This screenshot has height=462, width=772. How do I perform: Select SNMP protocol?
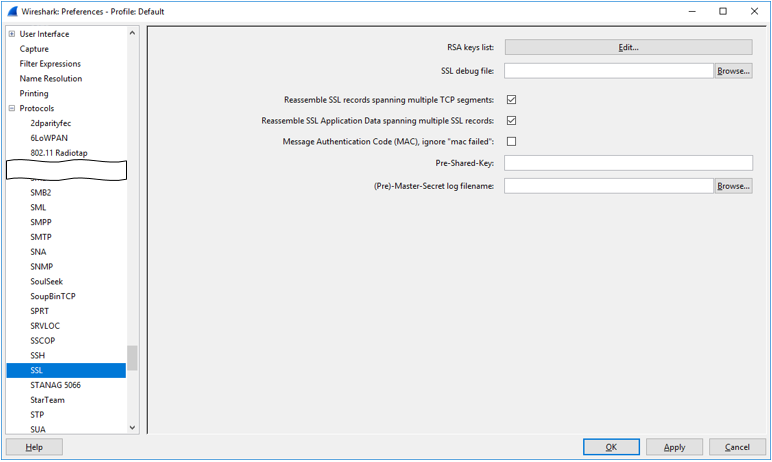pyautogui.click(x=41, y=266)
